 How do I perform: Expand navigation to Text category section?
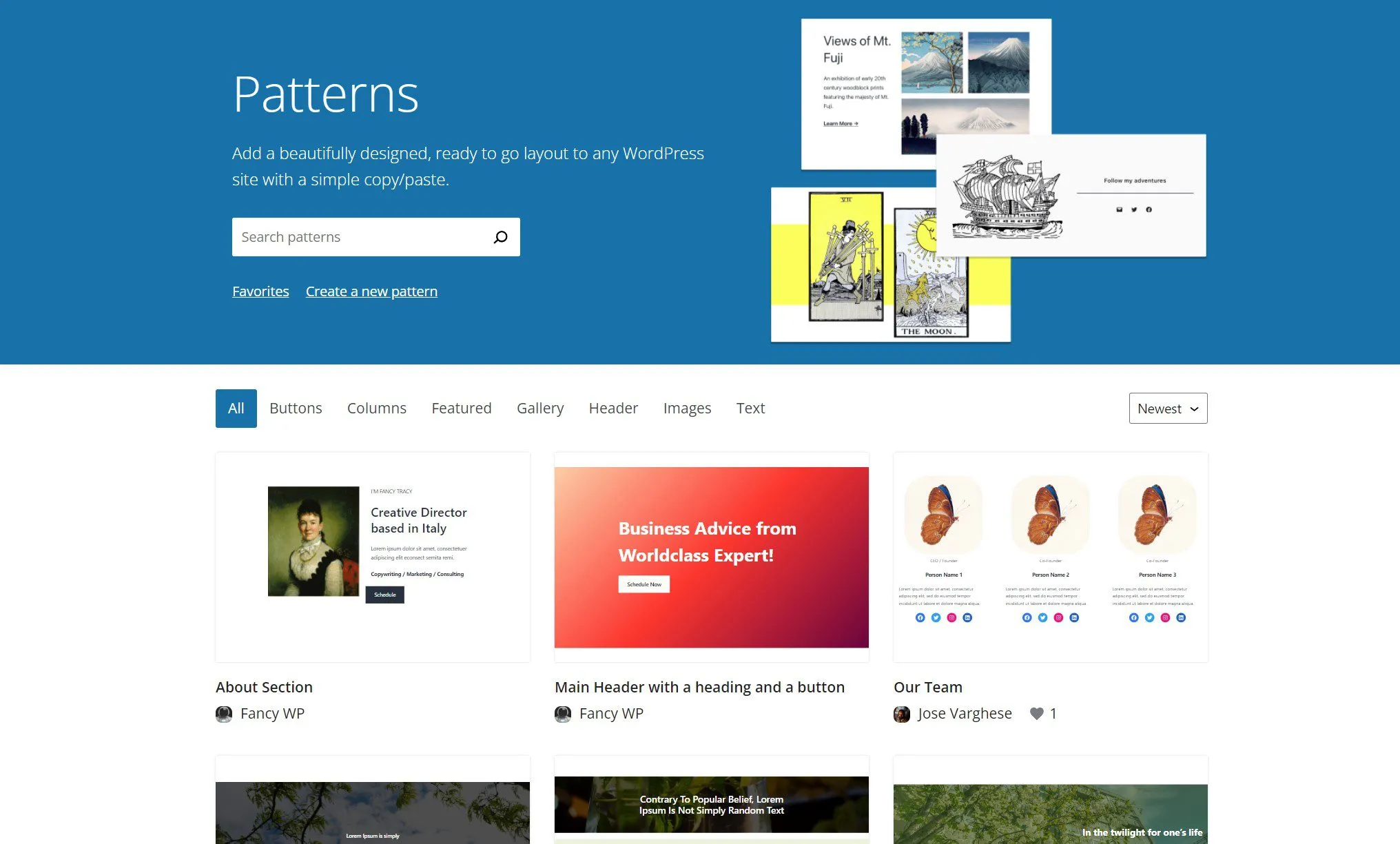click(750, 408)
